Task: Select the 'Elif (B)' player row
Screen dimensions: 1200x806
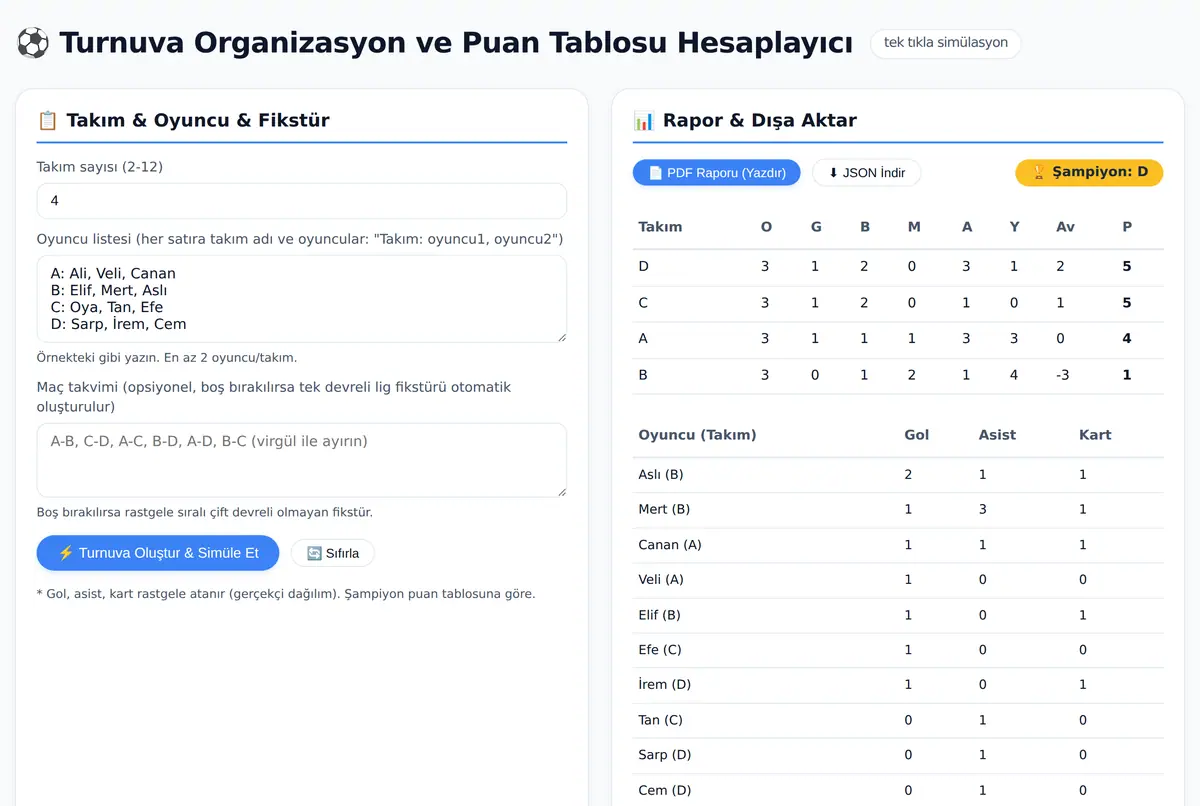Action: click(898, 615)
